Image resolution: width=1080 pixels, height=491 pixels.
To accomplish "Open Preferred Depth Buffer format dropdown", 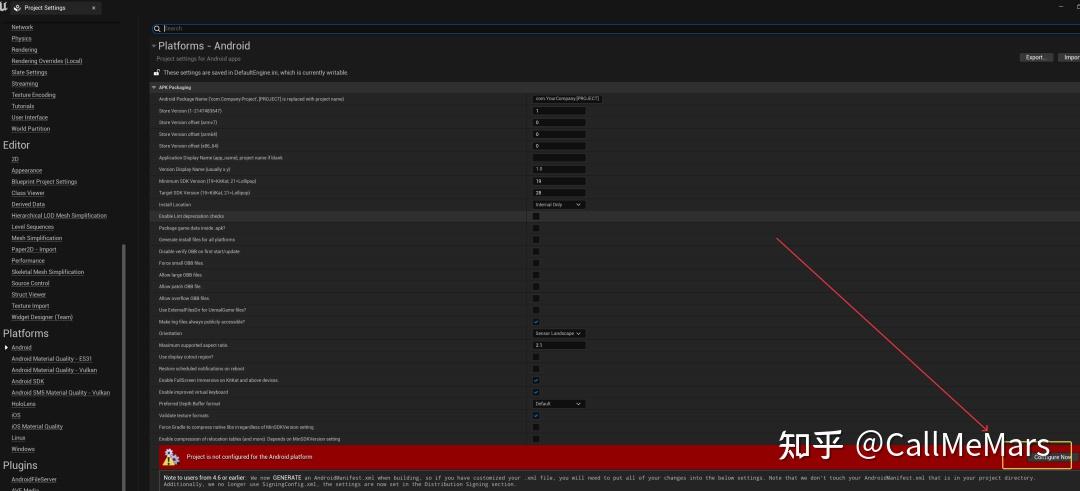I will 559,404.
